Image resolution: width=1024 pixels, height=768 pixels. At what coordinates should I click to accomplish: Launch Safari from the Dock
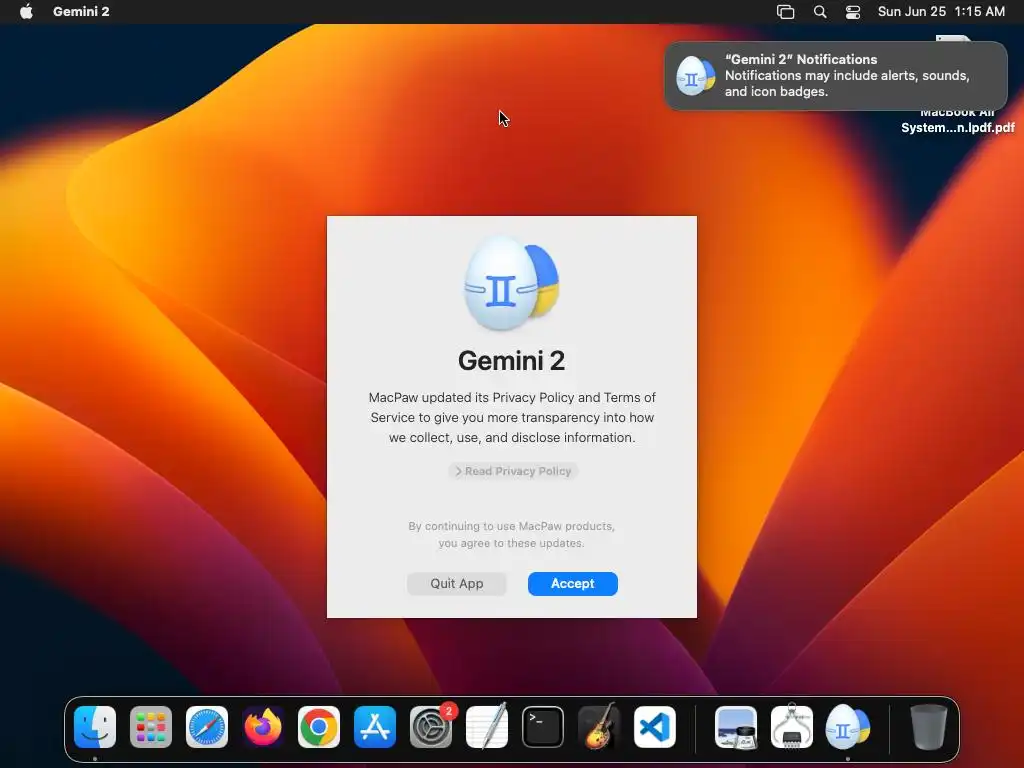(x=207, y=726)
